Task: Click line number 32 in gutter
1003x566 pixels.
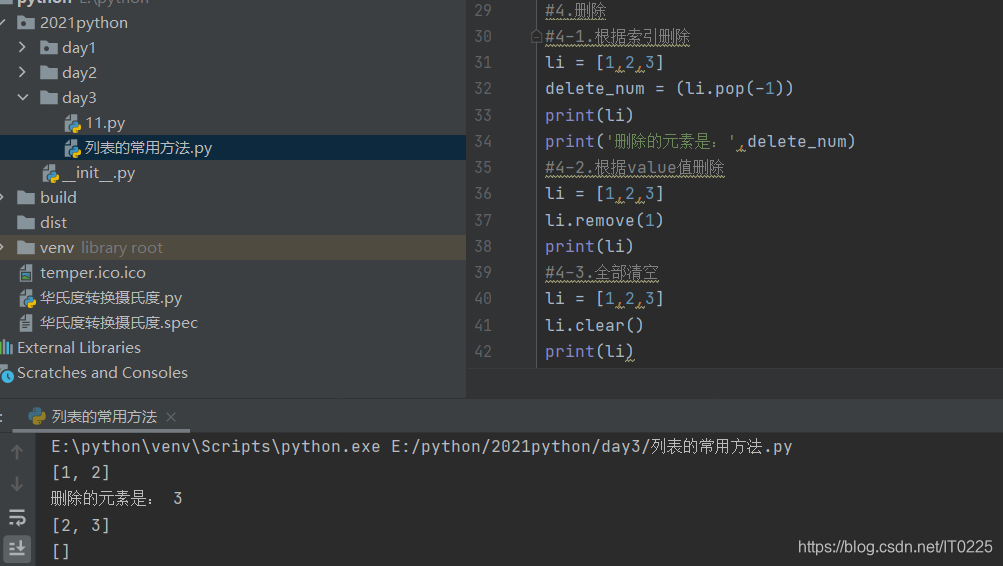Action: (x=483, y=88)
